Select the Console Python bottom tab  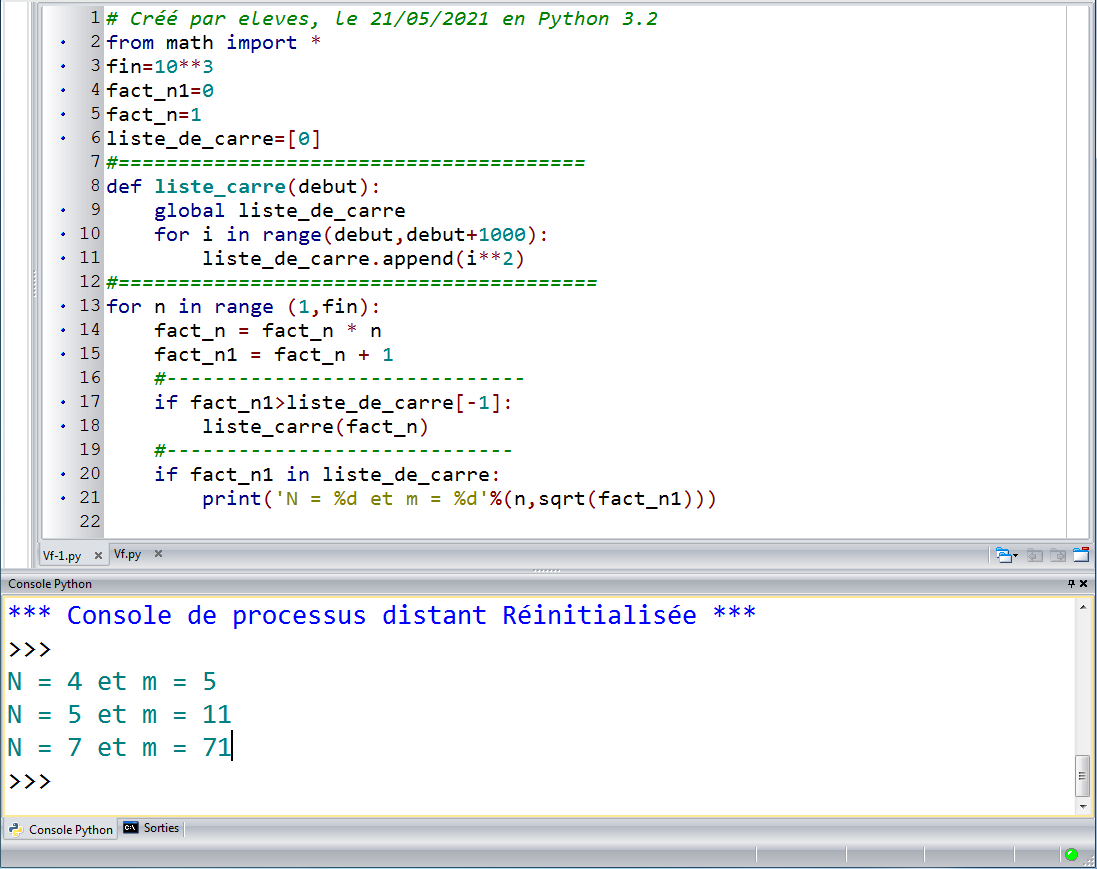point(62,829)
